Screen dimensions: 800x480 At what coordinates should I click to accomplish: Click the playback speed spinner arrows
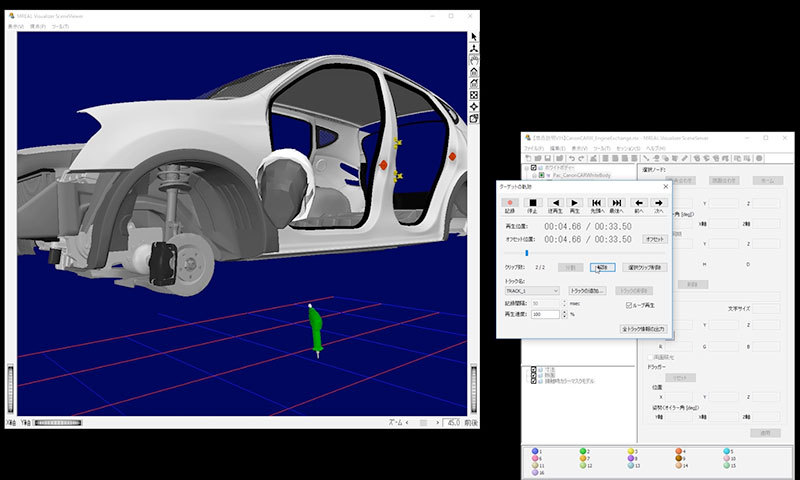point(563,314)
